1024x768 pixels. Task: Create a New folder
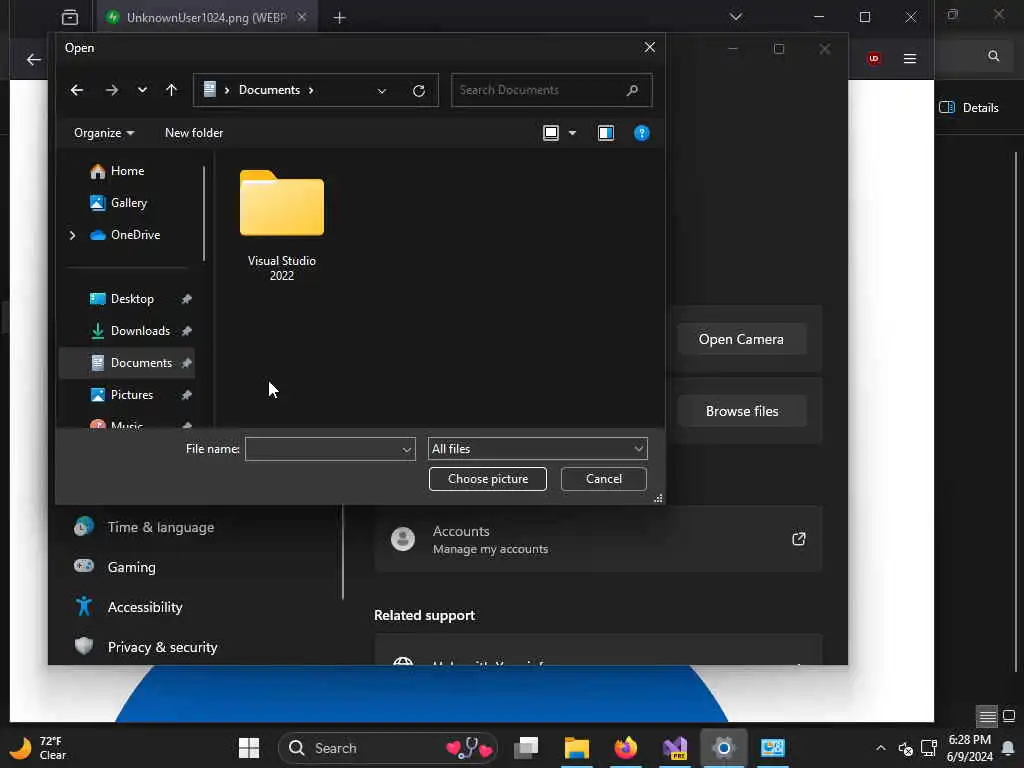tap(194, 133)
